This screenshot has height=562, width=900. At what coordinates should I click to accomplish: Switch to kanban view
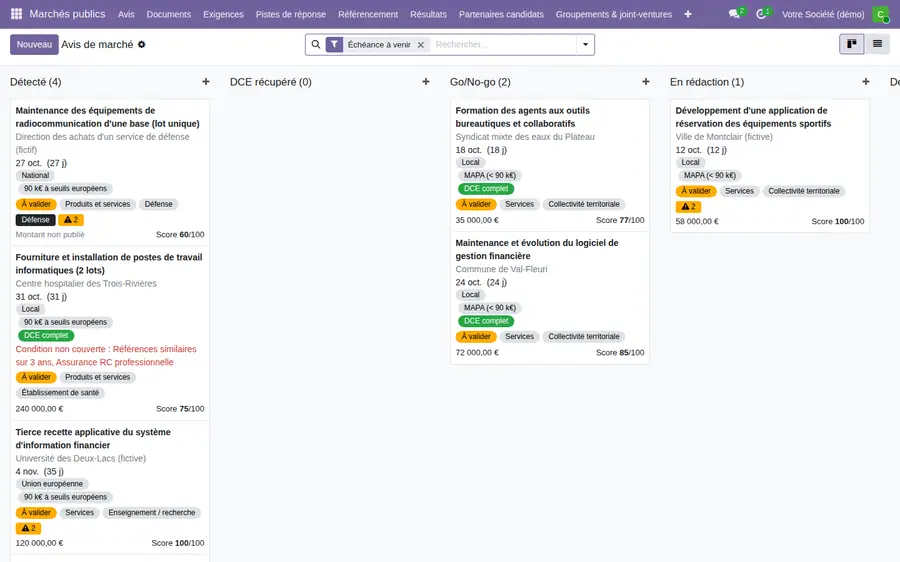click(x=852, y=44)
